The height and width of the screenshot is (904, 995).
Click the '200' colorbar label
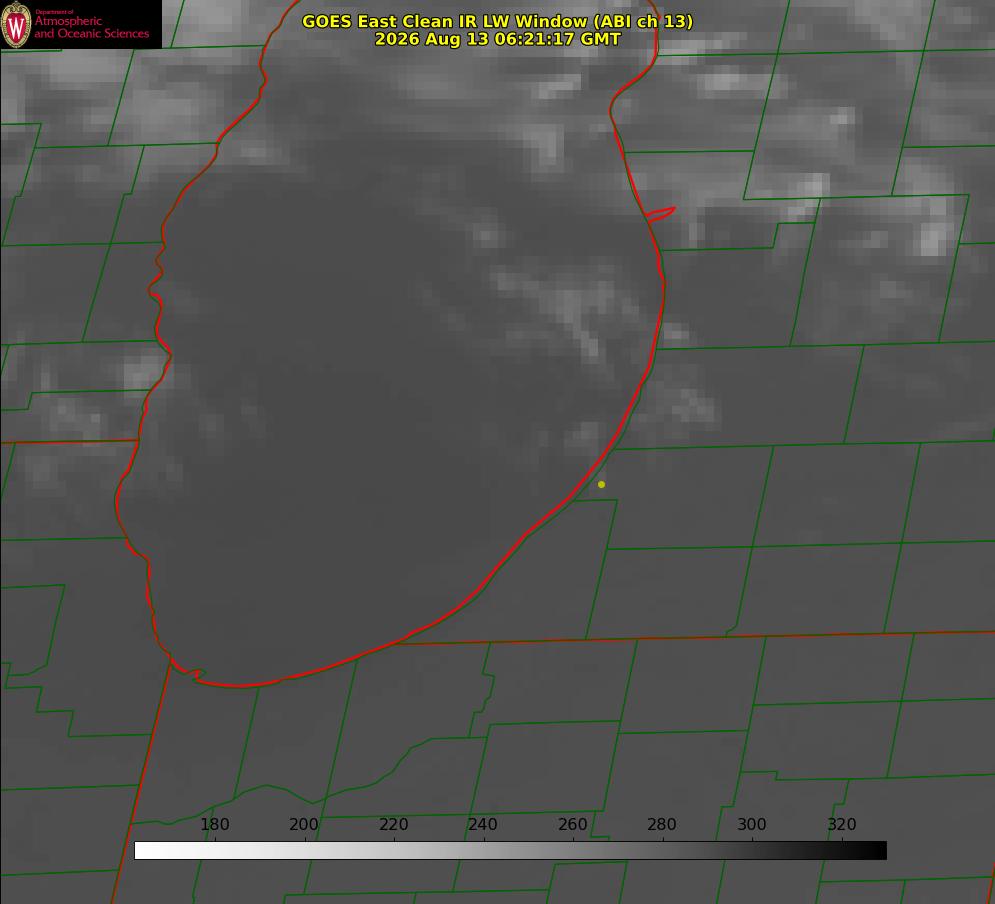304,824
